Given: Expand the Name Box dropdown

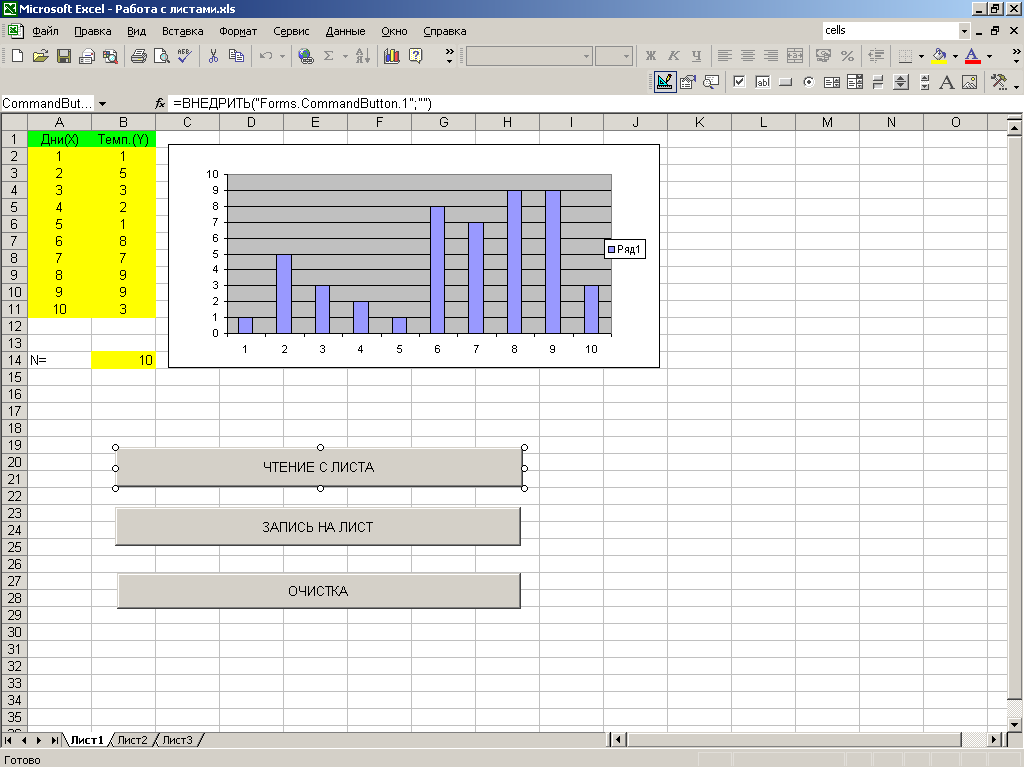Looking at the screenshot, I should click(103, 103).
